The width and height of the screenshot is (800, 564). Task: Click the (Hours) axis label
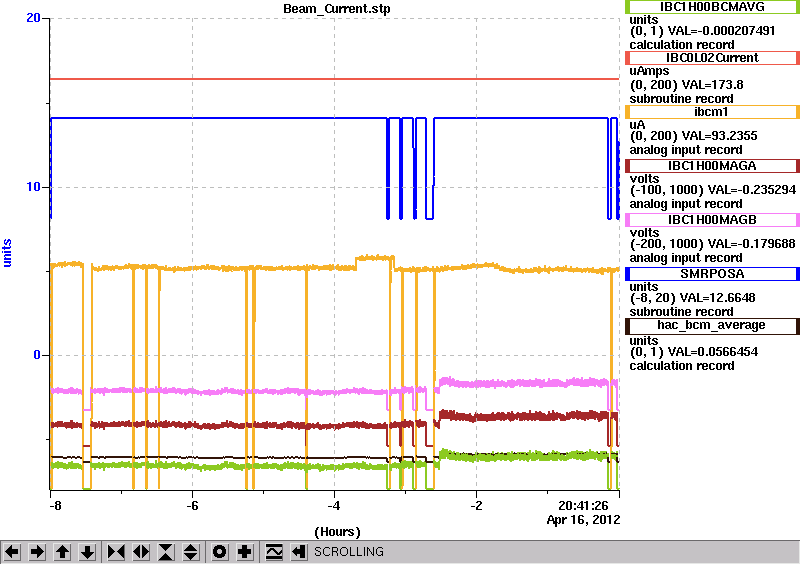(337, 532)
